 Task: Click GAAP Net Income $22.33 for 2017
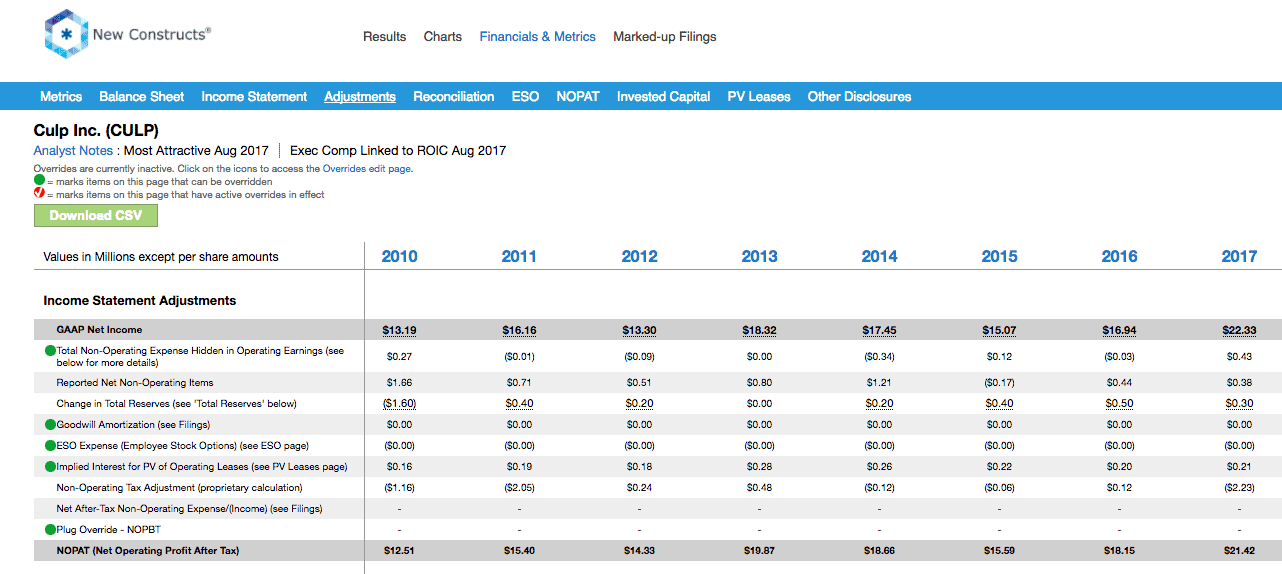(x=1239, y=330)
